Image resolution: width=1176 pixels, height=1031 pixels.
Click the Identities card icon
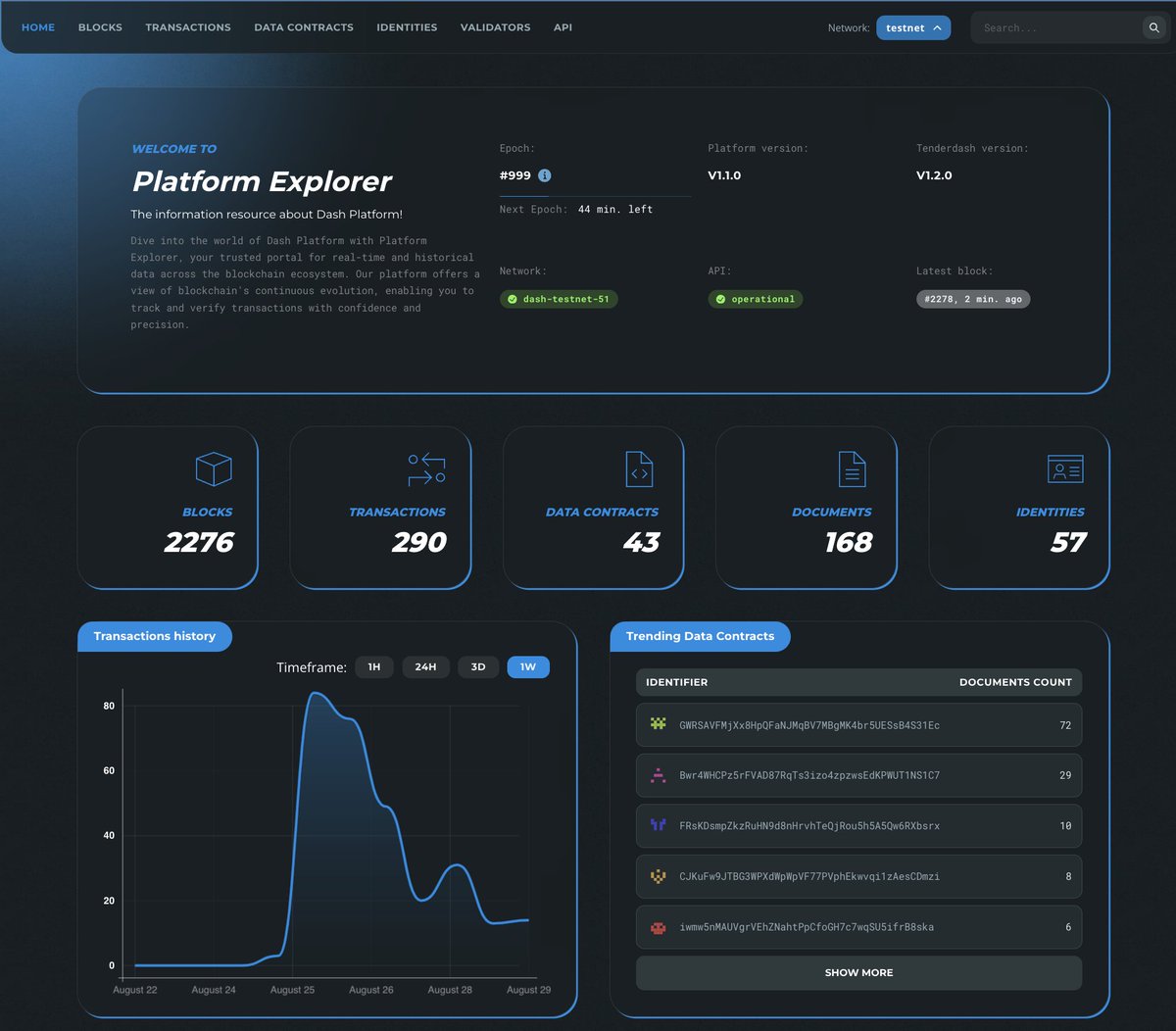pyautogui.click(x=1065, y=469)
